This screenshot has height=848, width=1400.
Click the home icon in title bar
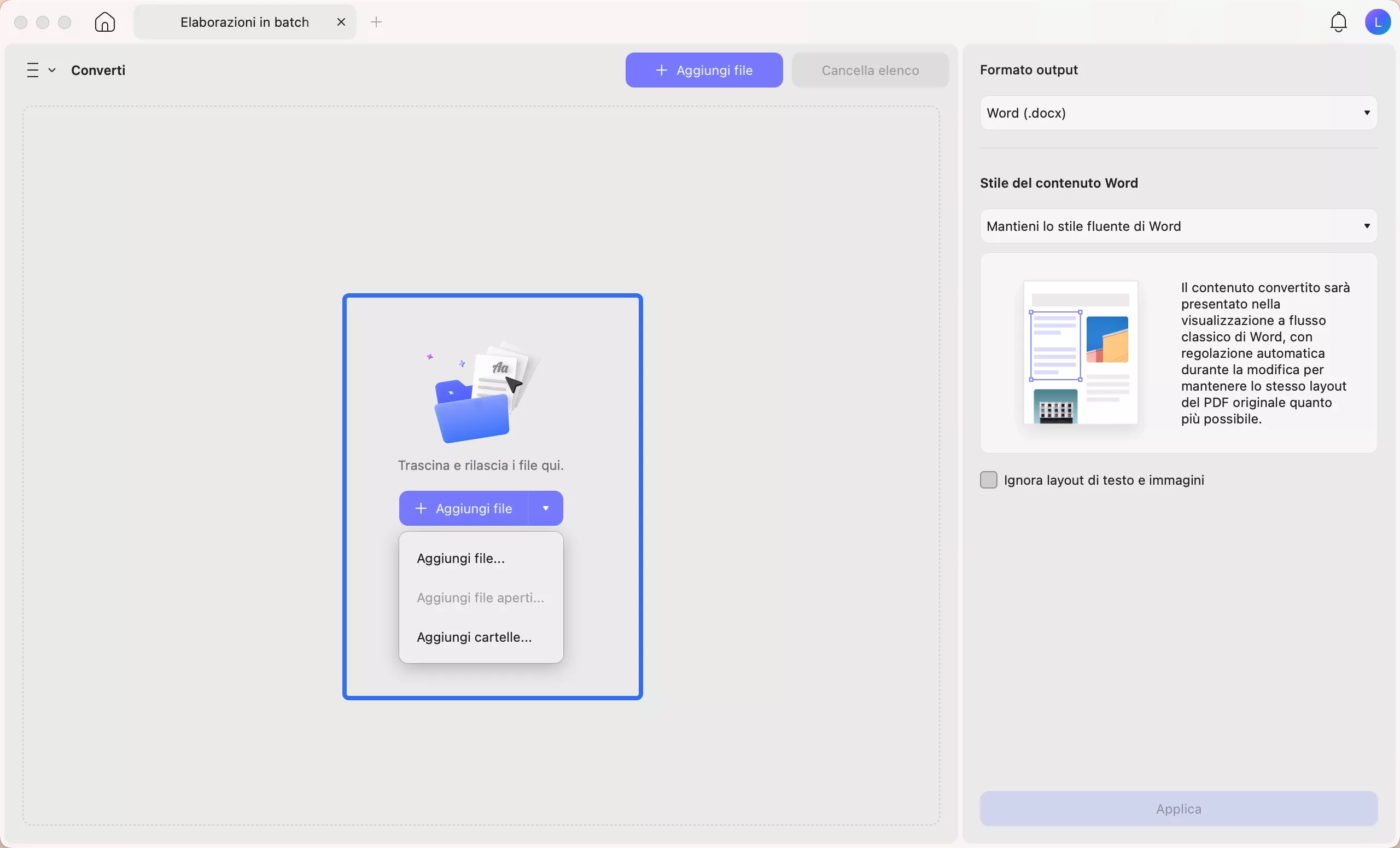click(x=104, y=22)
